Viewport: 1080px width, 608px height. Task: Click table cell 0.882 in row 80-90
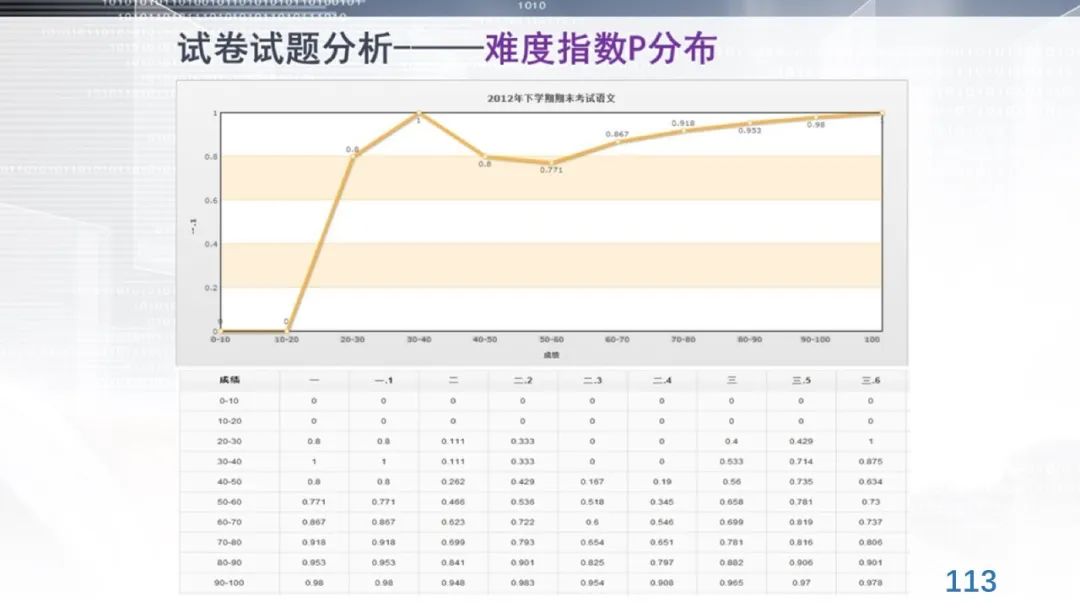point(731,563)
